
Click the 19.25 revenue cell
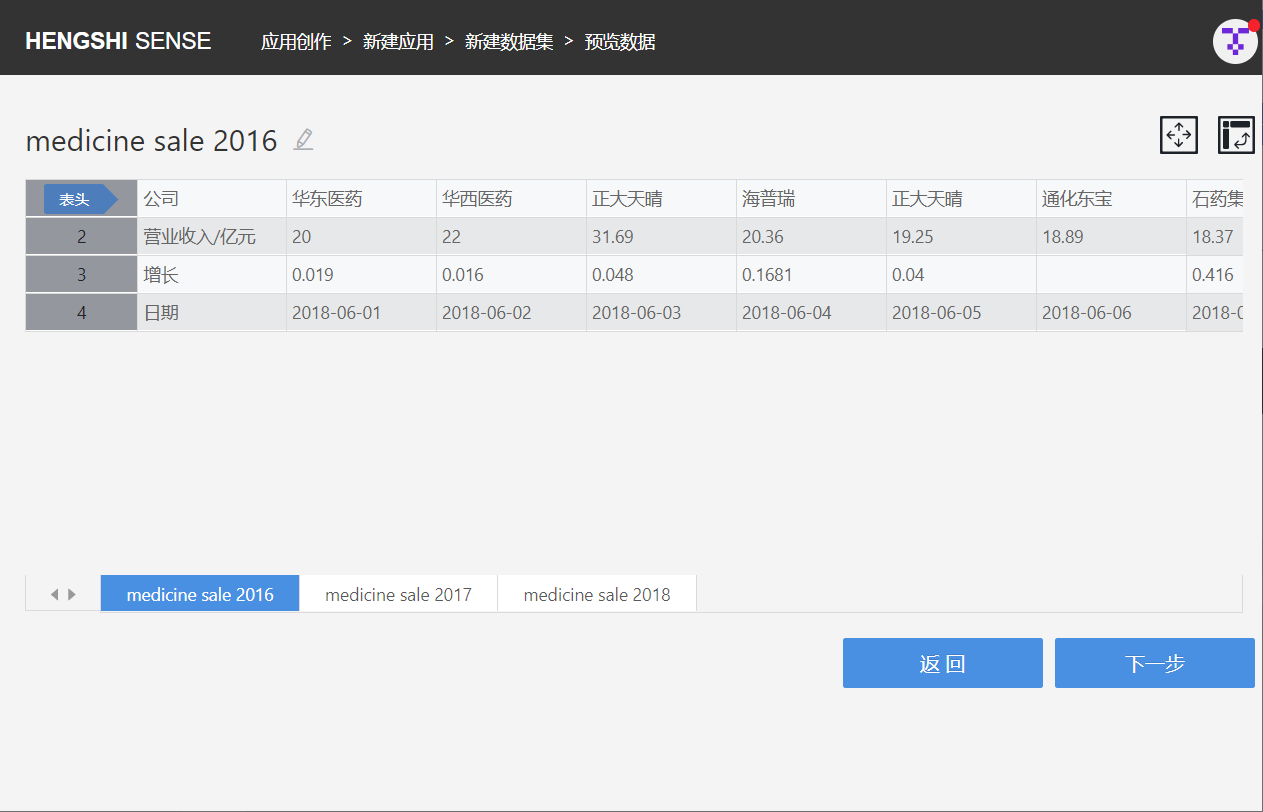tap(961, 237)
